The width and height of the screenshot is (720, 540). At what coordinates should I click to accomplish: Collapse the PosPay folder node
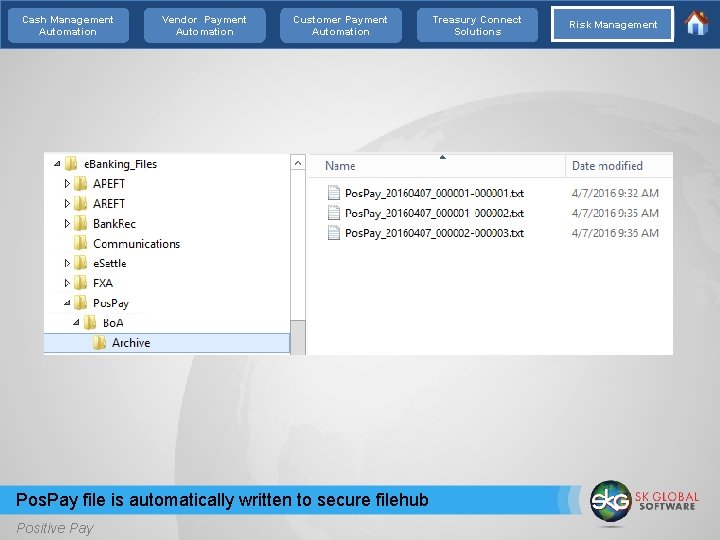point(67,303)
